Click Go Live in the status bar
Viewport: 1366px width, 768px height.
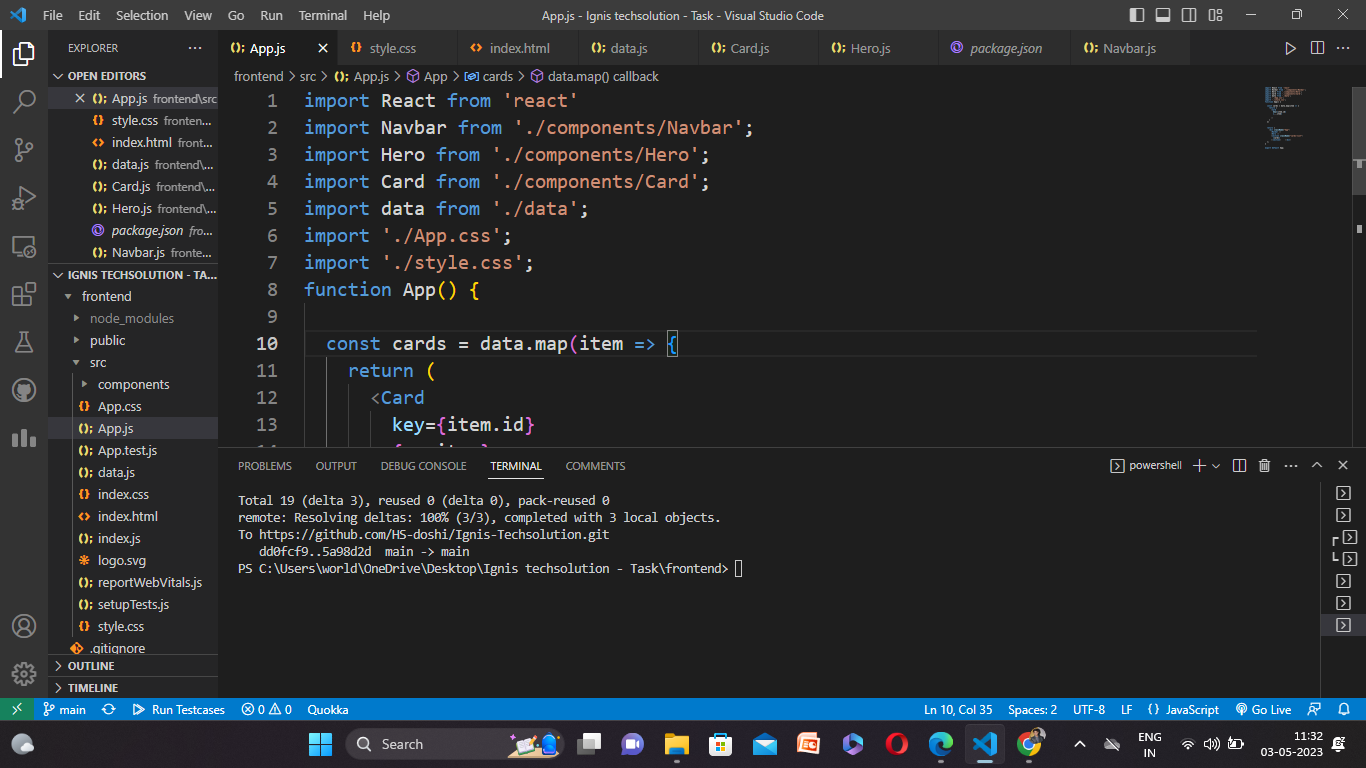coord(1264,709)
